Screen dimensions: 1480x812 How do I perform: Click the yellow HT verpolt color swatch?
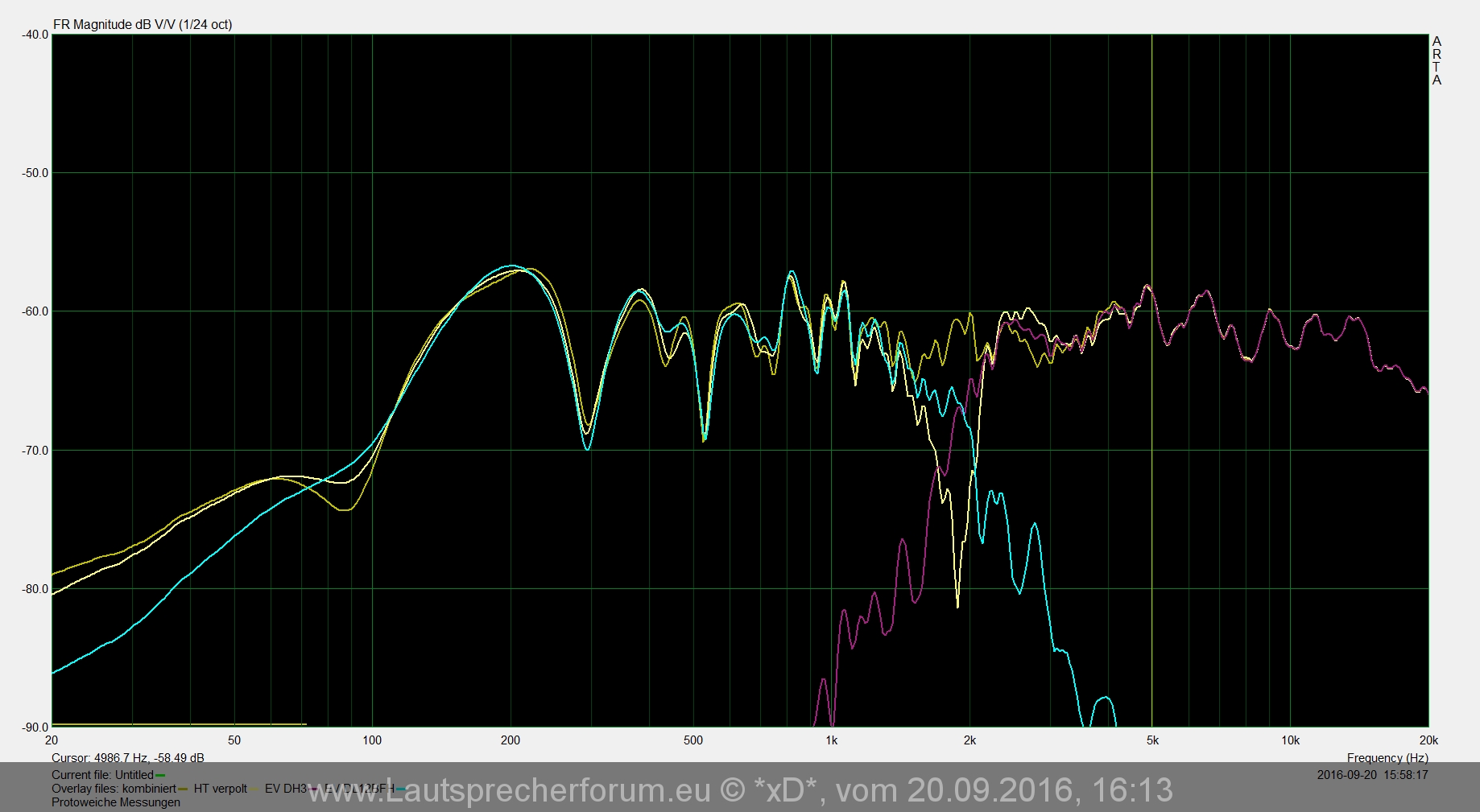click(x=254, y=789)
